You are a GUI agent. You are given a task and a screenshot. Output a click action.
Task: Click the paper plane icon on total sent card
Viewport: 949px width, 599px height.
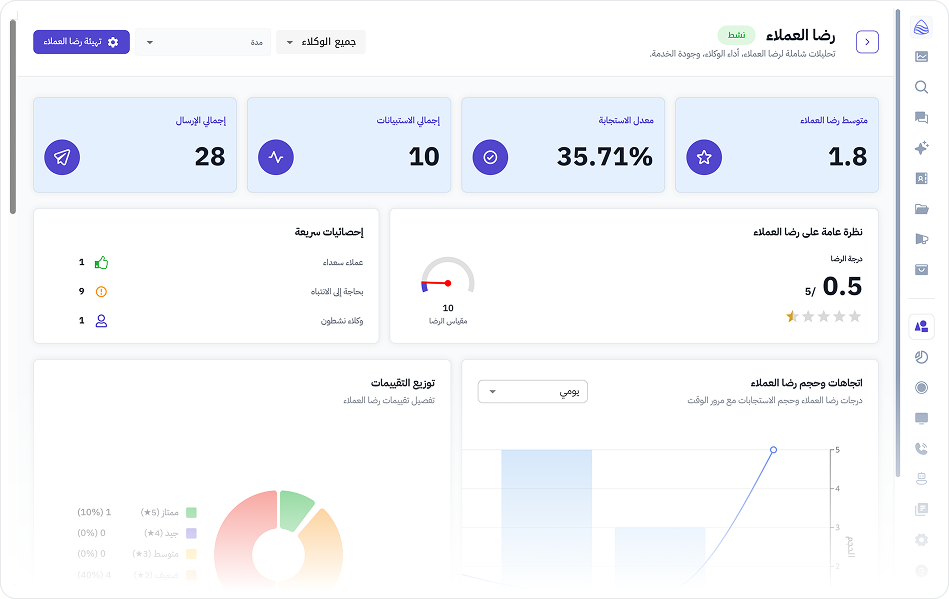pyautogui.click(x=62, y=157)
